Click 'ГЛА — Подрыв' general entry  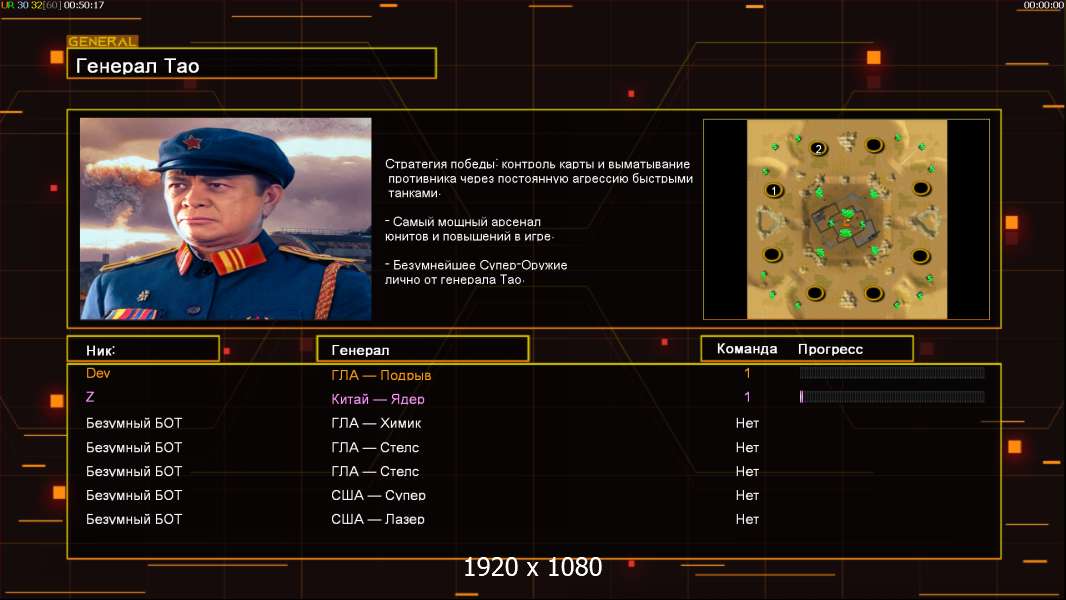381,374
